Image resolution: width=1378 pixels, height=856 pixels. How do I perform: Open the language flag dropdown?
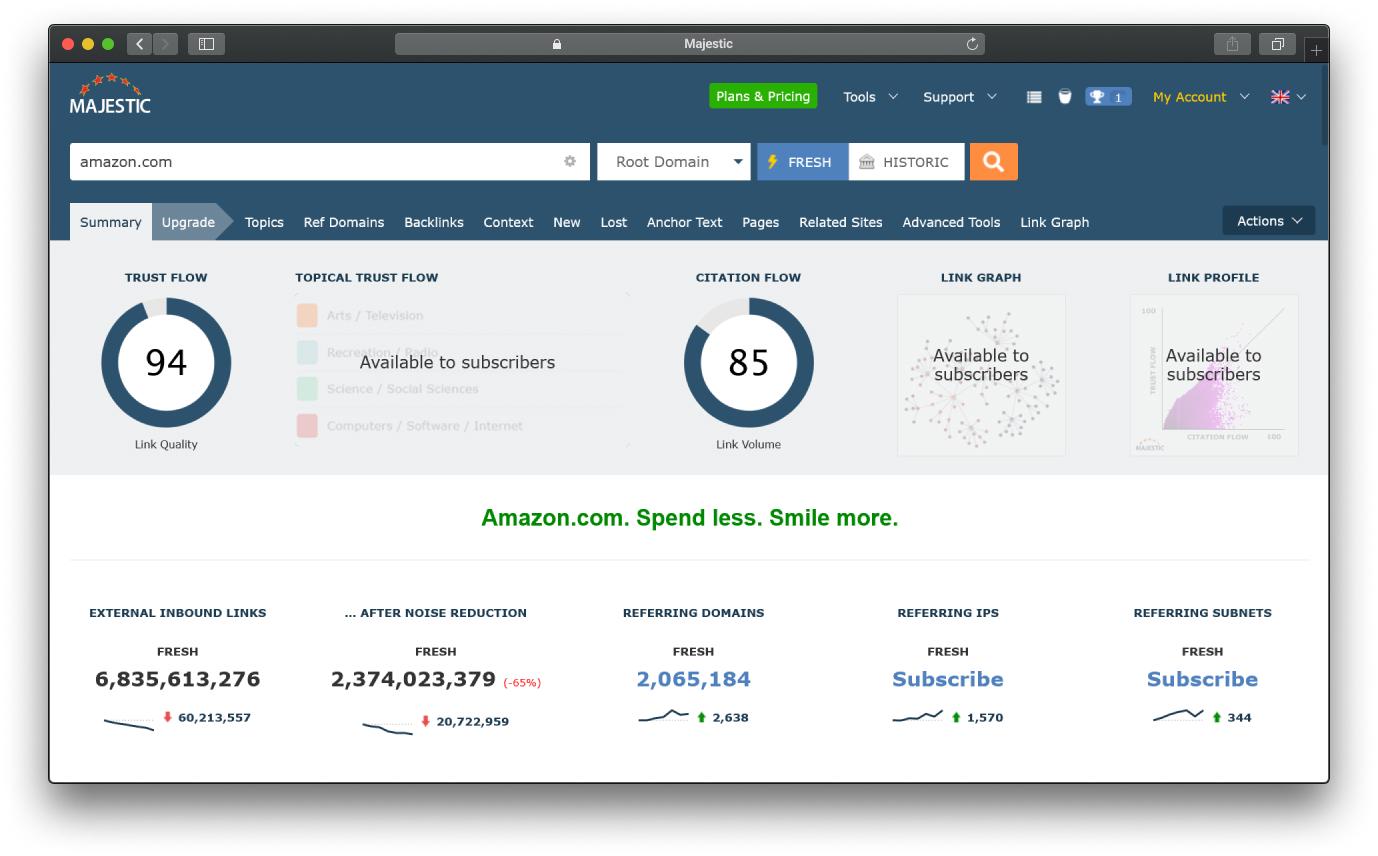coord(1288,97)
